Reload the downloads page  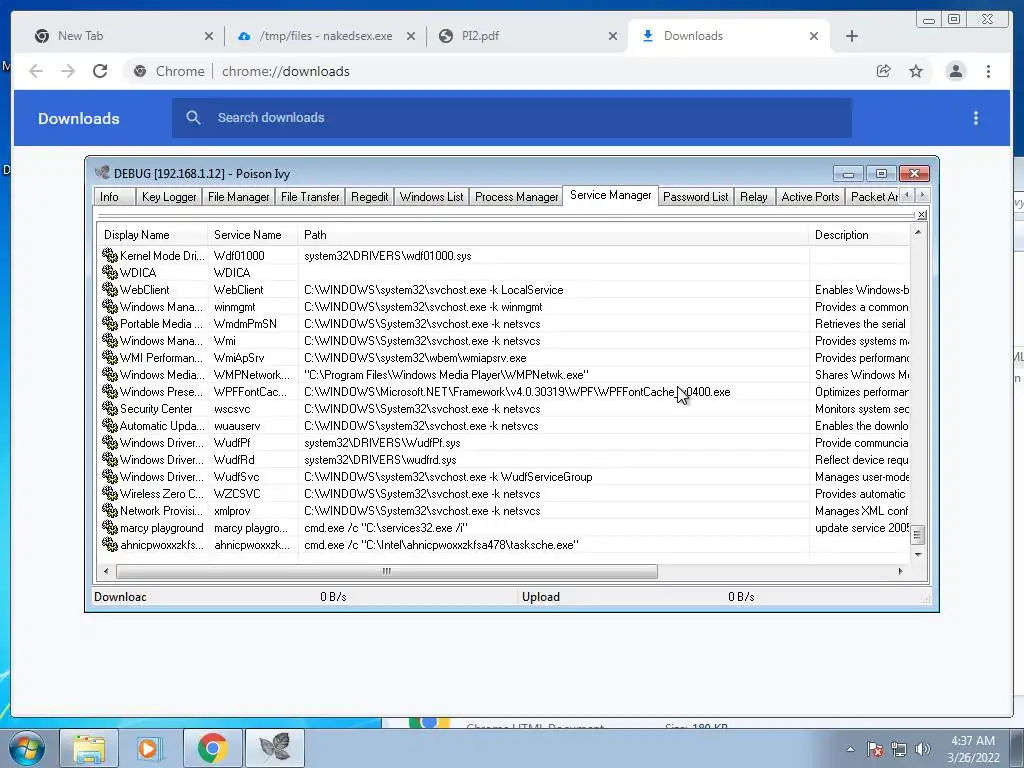tap(100, 71)
